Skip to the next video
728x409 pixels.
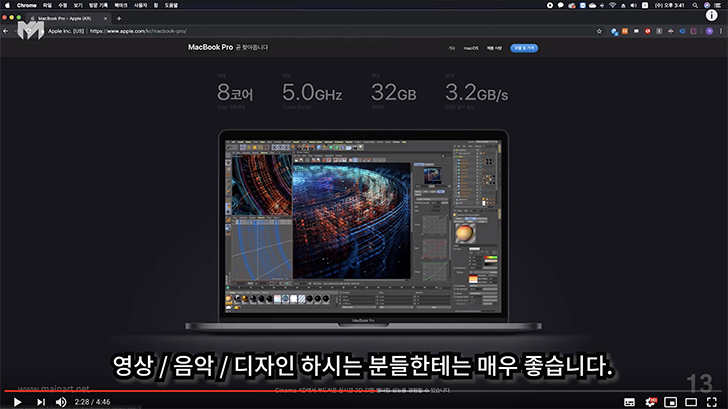pyautogui.click(x=41, y=402)
